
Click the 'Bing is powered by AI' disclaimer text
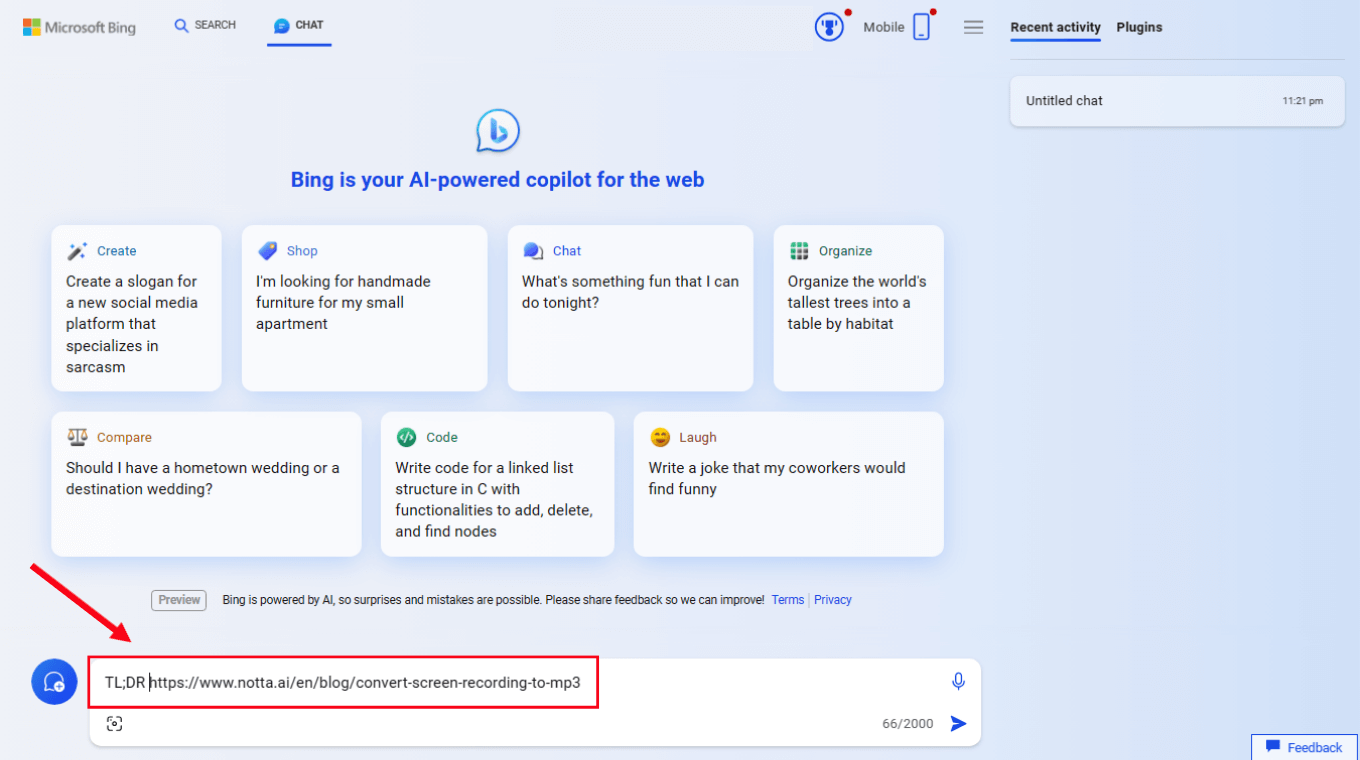point(493,600)
